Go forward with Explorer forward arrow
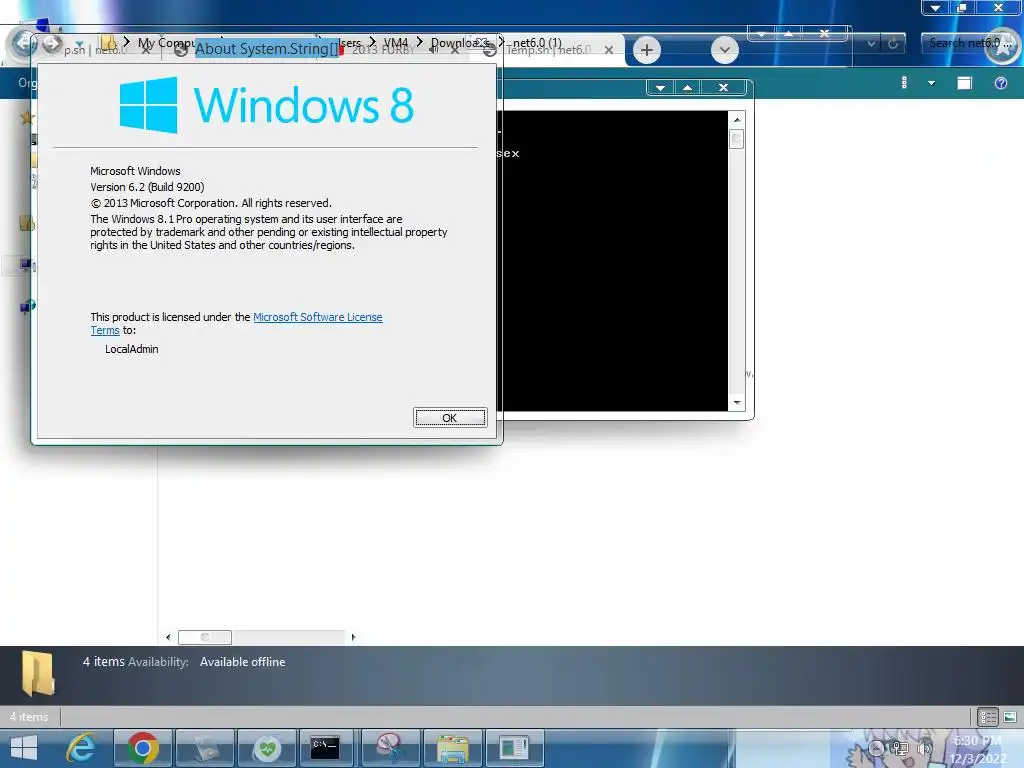This screenshot has width=1024, height=768. [x=52, y=44]
